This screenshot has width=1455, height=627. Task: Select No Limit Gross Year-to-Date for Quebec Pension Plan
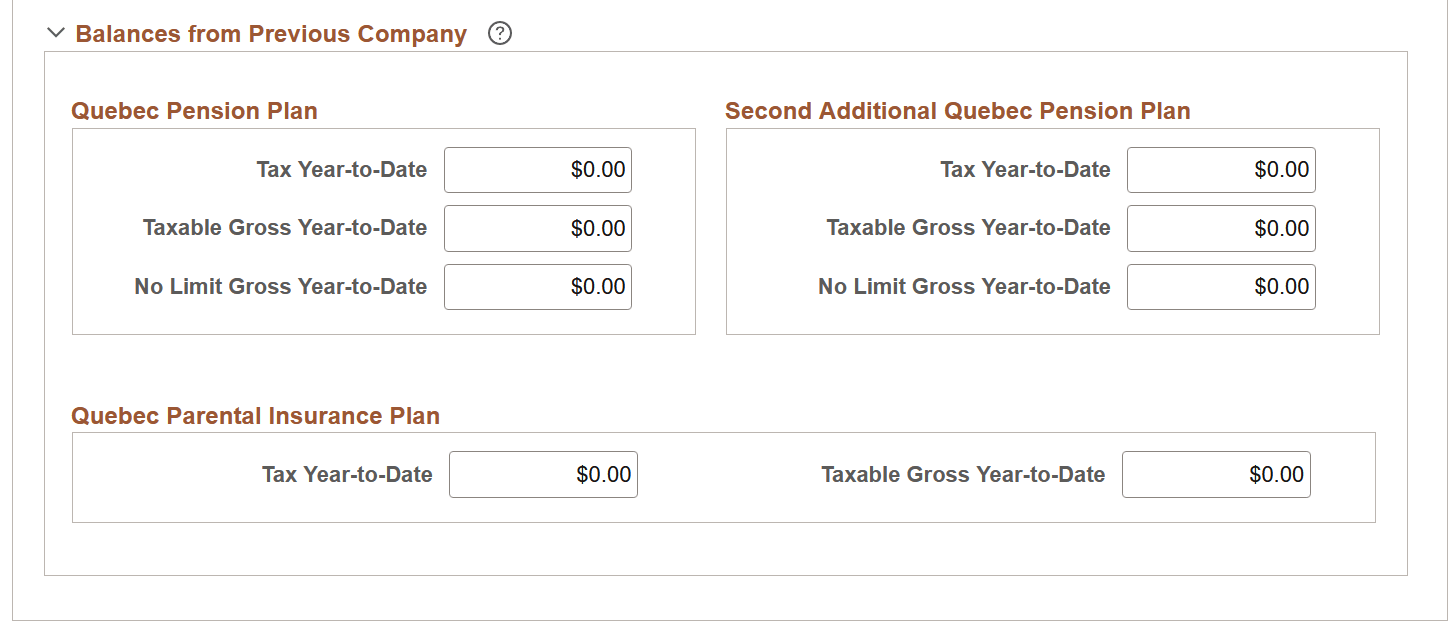click(538, 287)
